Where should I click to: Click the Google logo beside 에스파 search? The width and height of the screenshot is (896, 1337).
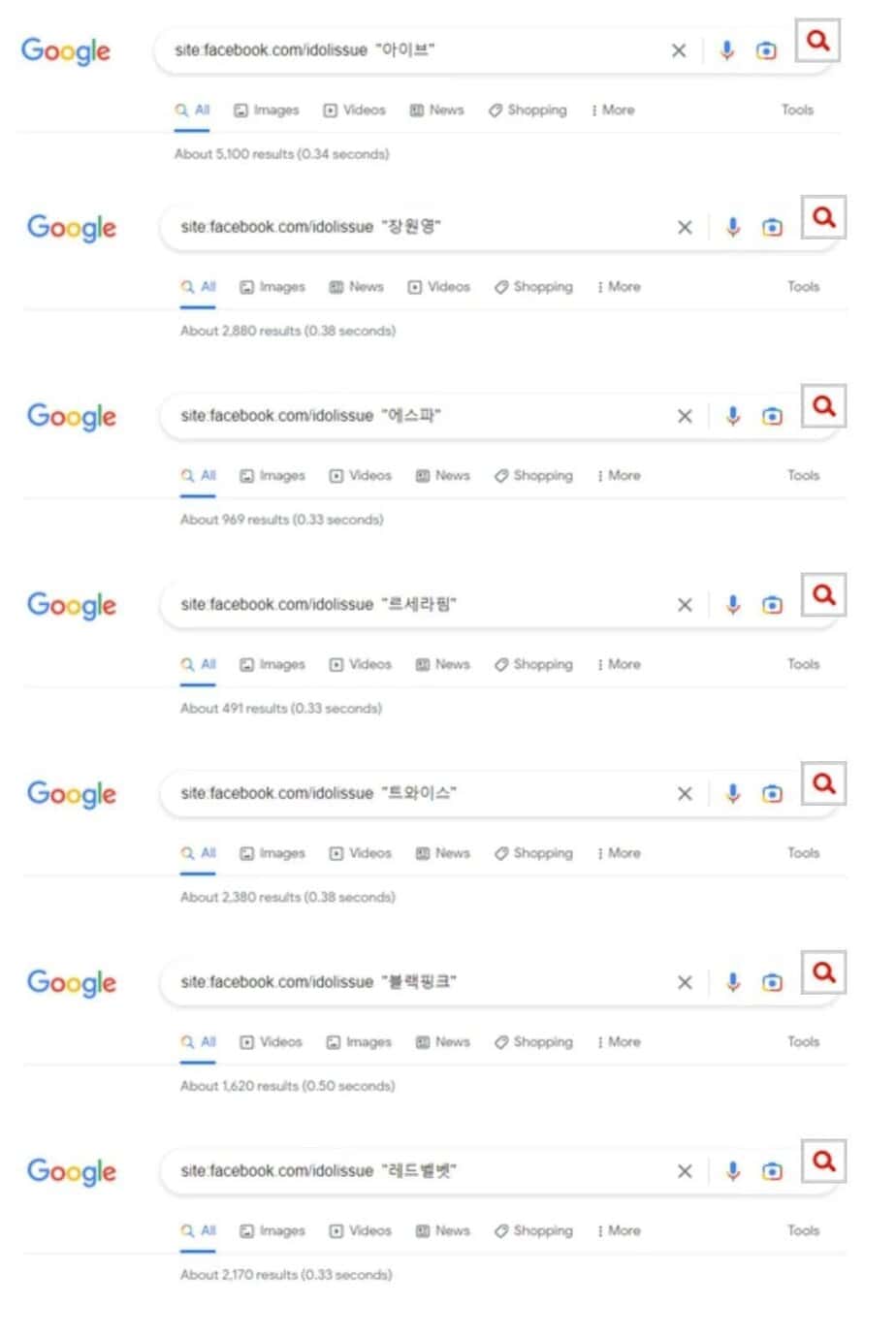pyautogui.click(x=72, y=417)
